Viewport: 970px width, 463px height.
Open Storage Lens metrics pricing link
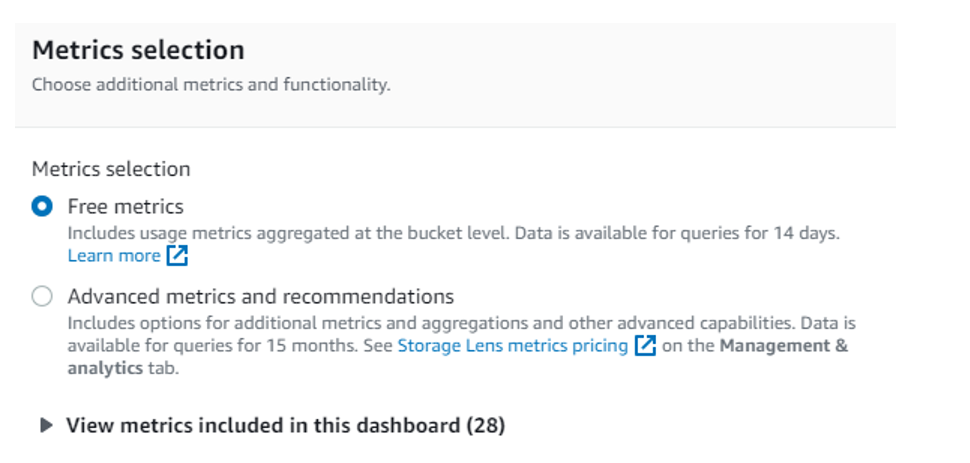point(512,346)
